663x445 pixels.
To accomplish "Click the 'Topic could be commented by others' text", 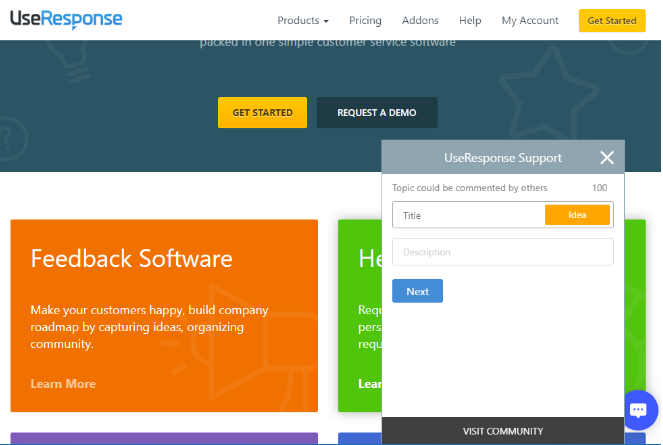I will point(469,188).
